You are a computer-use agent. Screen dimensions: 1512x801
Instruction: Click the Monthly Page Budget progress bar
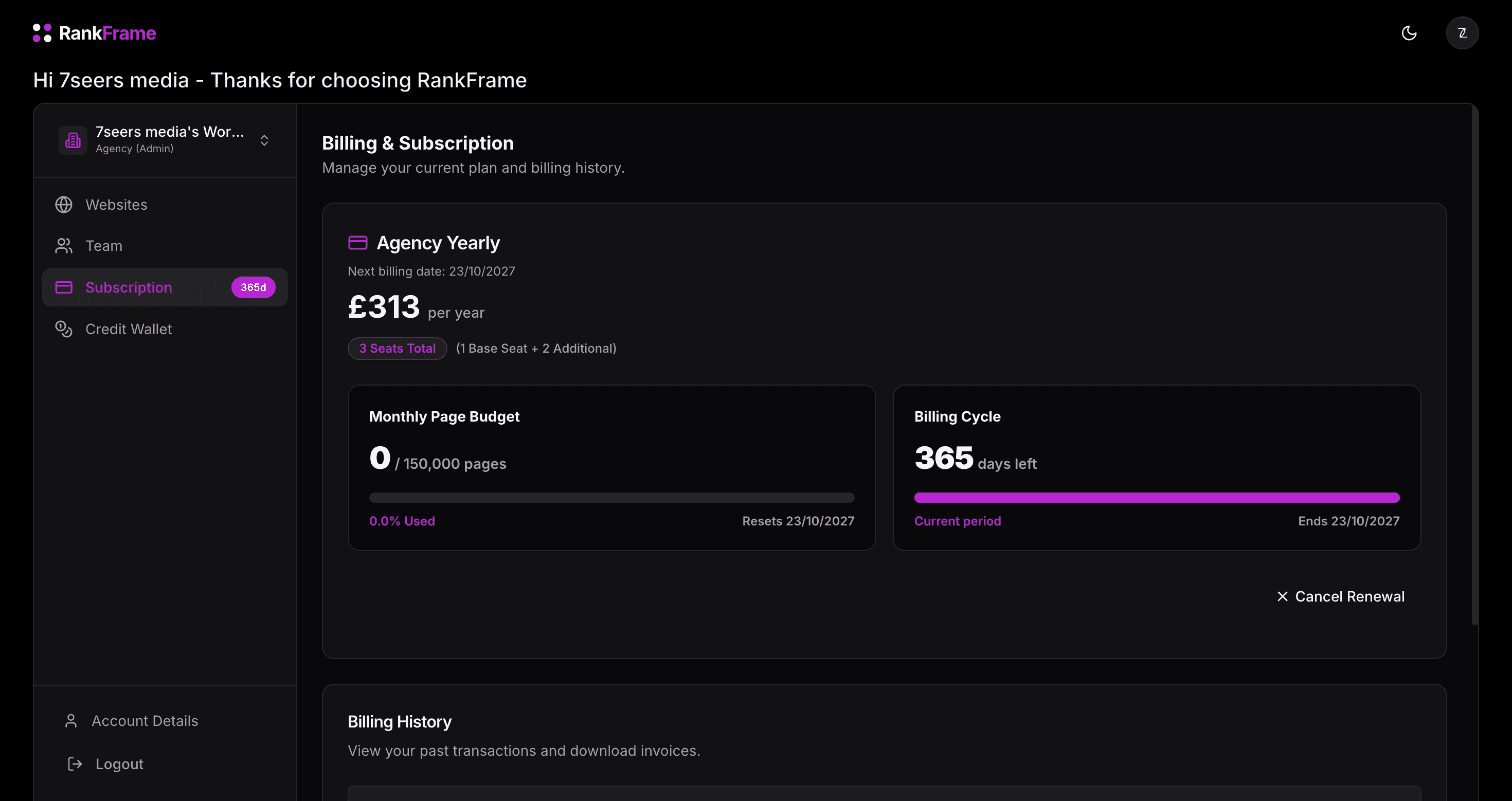pyautogui.click(x=612, y=498)
